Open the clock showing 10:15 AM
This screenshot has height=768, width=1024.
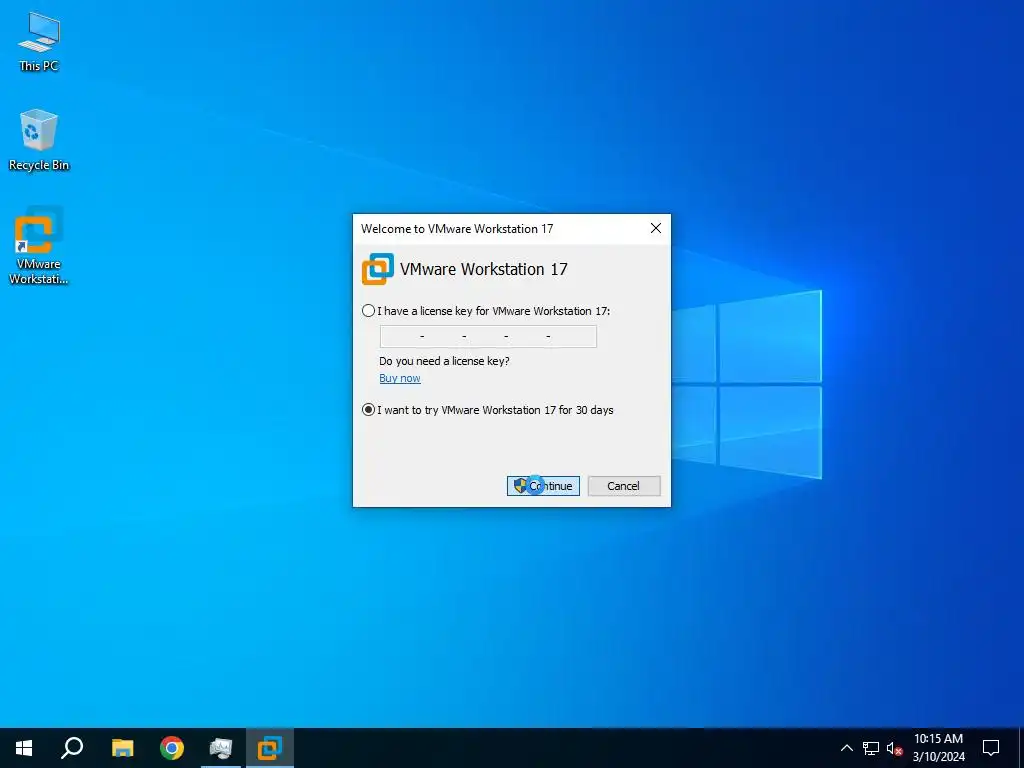(x=938, y=748)
